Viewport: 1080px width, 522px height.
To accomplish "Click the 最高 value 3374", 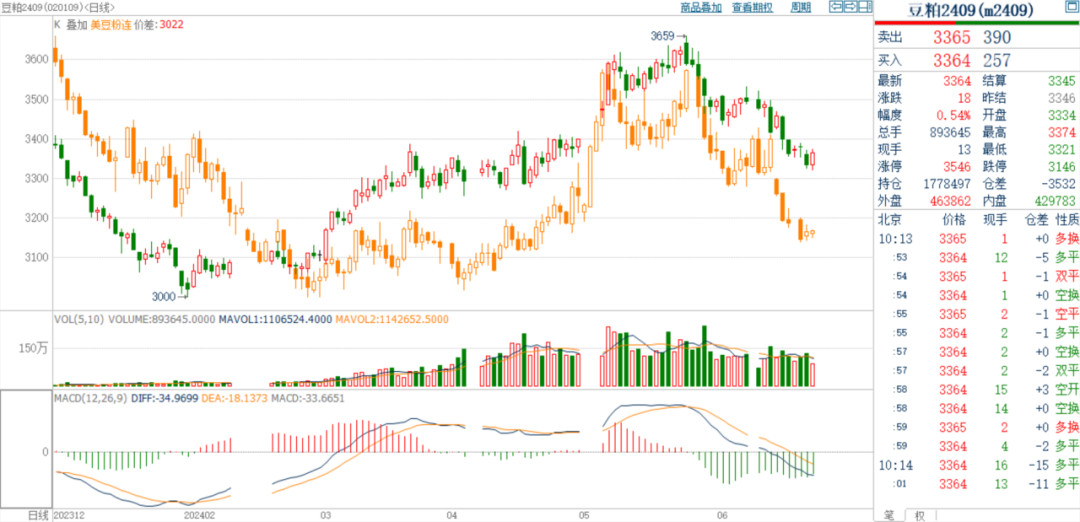I will pos(1059,132).
